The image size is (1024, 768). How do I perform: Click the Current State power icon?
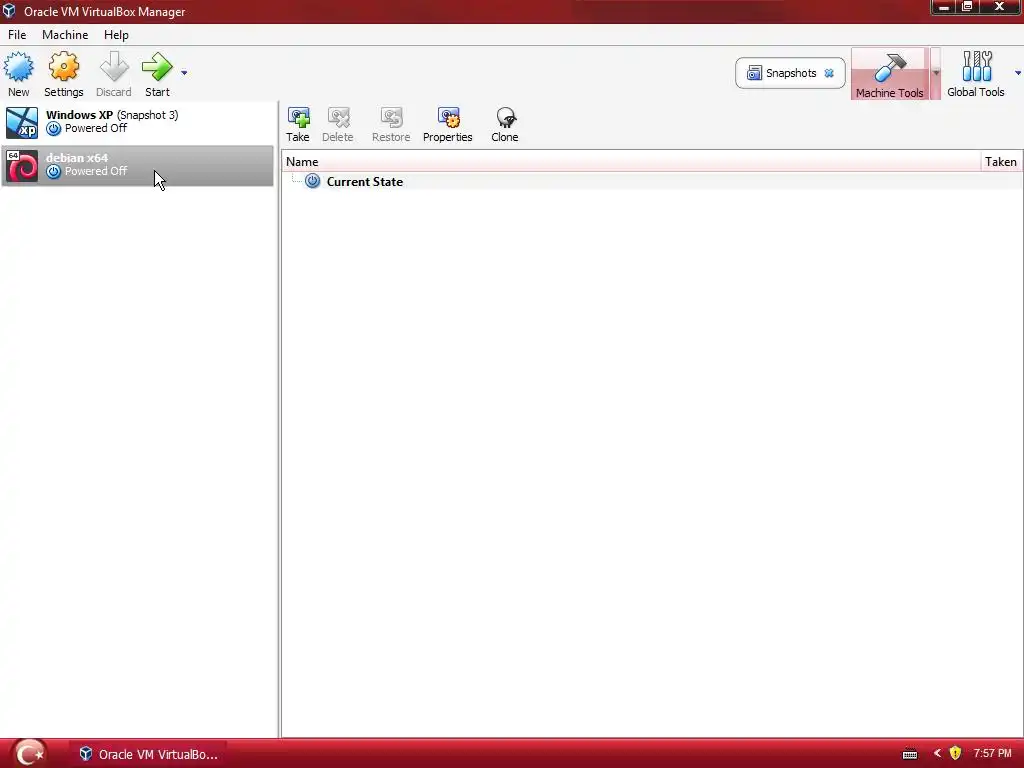point(313,182)
